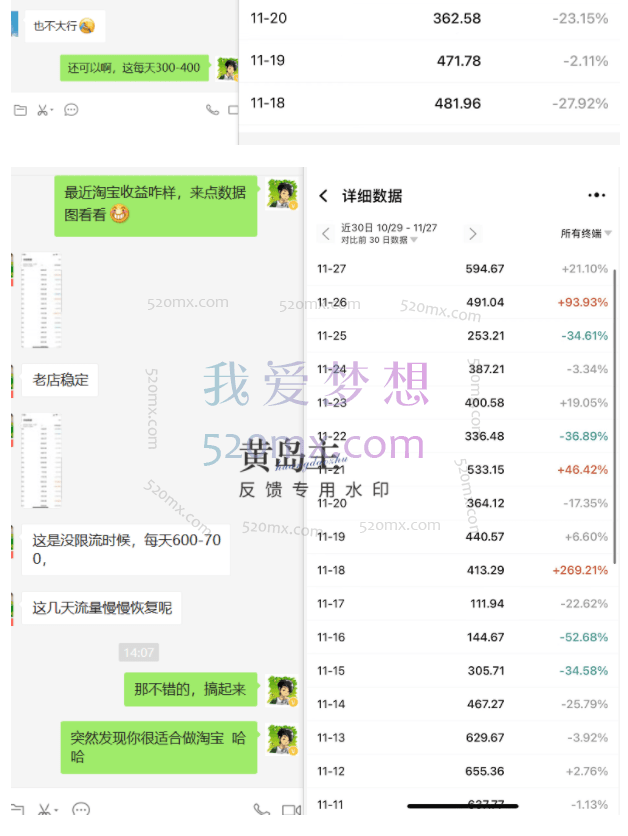
Task: Show the next 30-day period
Action: point(472,234)
